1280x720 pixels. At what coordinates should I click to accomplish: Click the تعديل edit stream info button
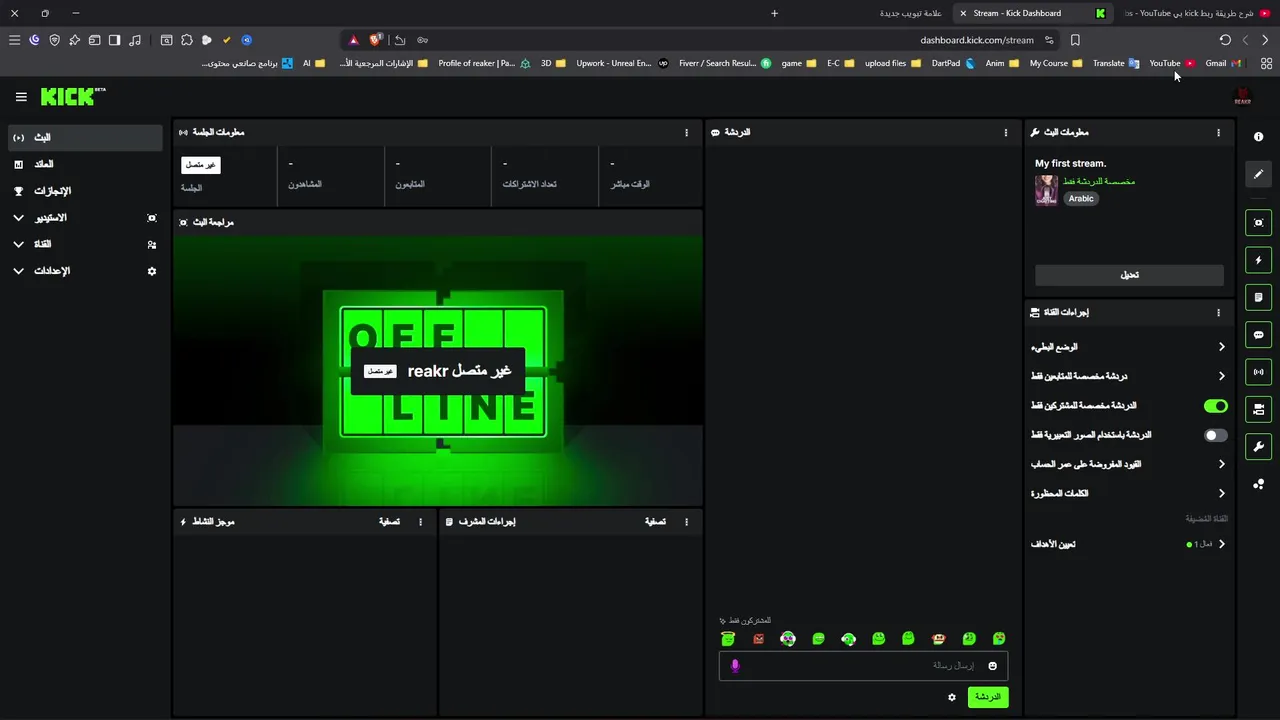[x=1129, y=275]
